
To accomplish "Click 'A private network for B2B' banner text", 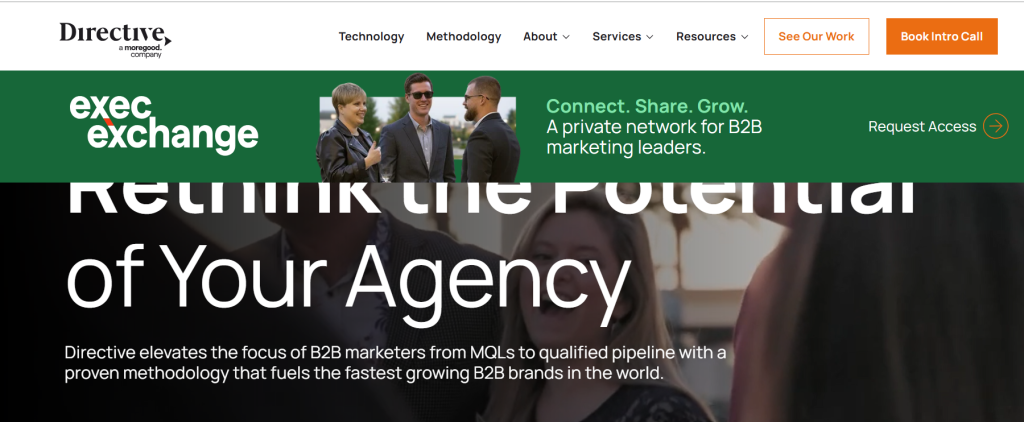I will (654, 127).
